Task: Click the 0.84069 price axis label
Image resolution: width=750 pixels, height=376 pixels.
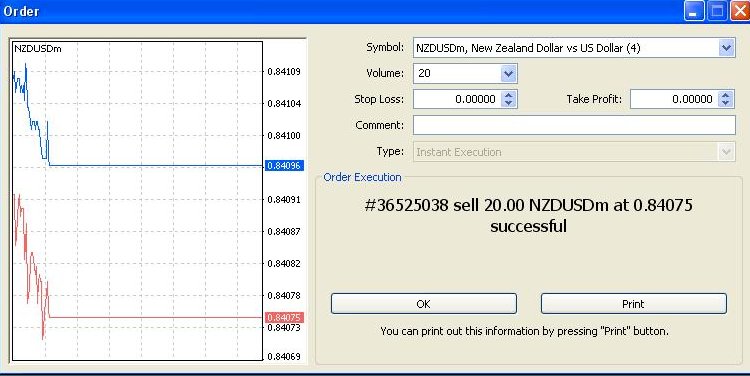Action: click(x=284, y=356)
